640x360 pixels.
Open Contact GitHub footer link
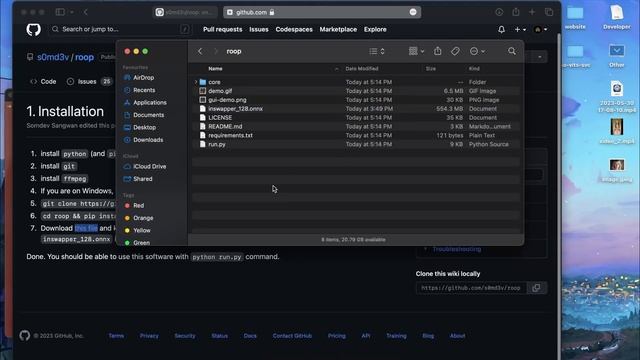292,336
